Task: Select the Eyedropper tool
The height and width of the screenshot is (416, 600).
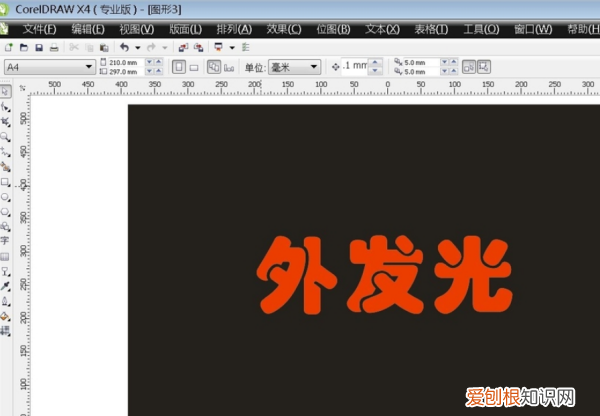Action: click(x=5, y=286)
